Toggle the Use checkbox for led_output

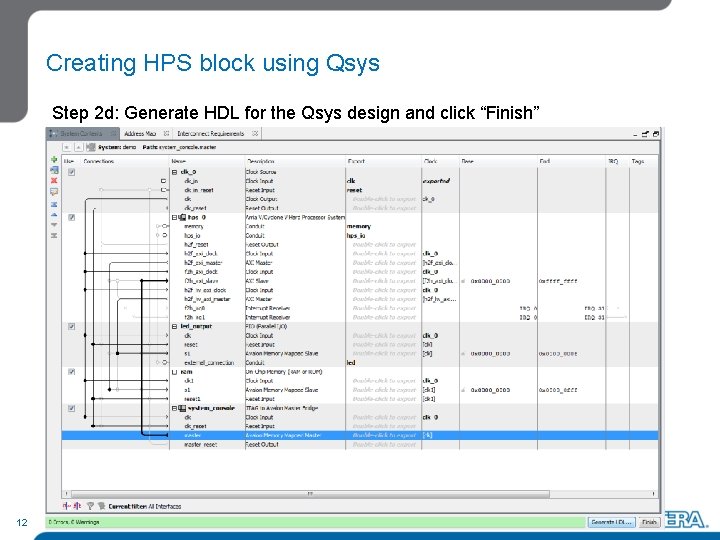pos(72,326)
